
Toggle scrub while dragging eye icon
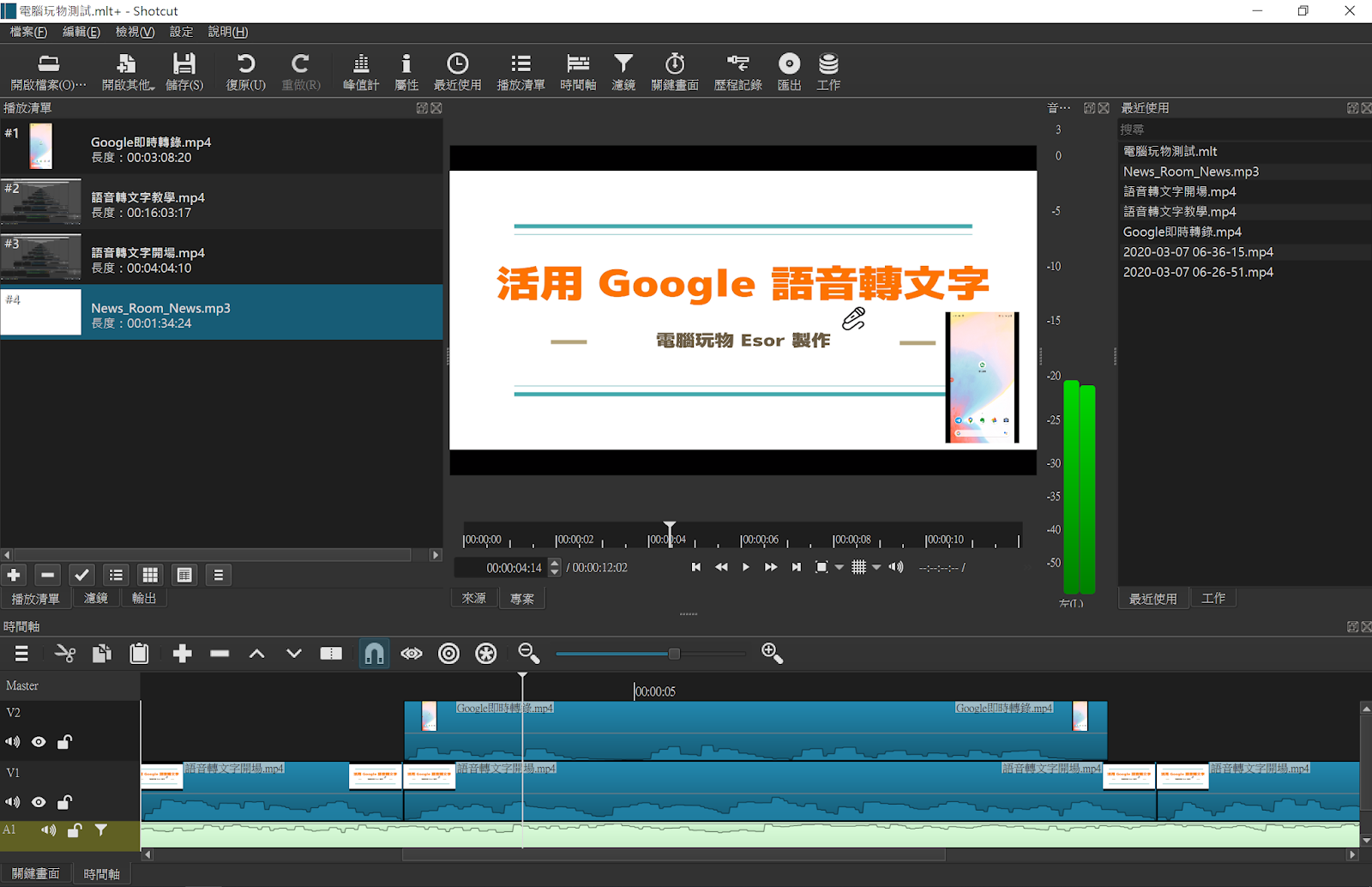pyautogui.click(x=412, y=654)
